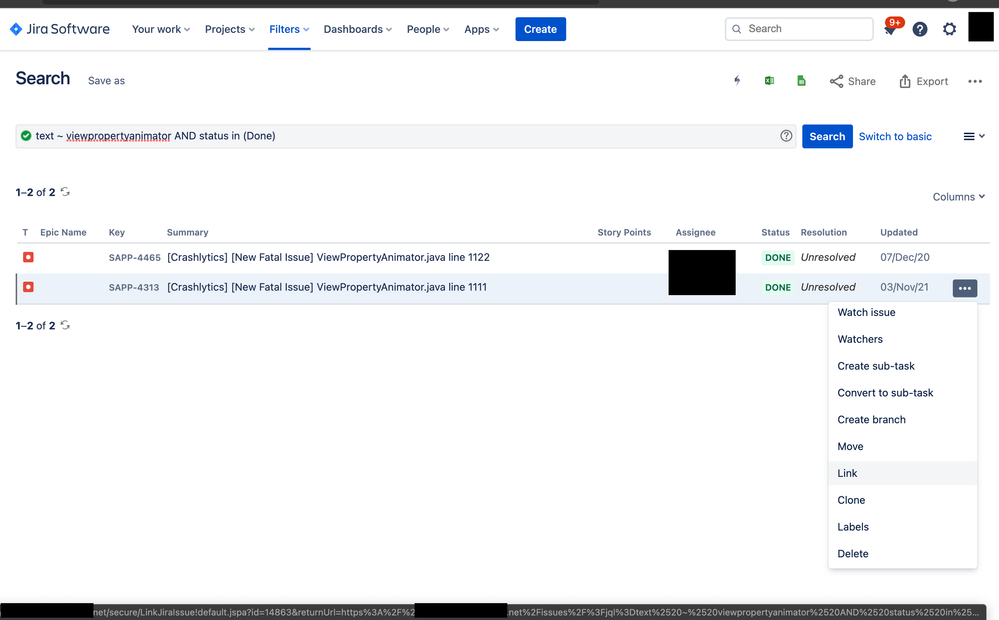Open summary ViewPropertyAnimator.java line 1111

(327, 287)
